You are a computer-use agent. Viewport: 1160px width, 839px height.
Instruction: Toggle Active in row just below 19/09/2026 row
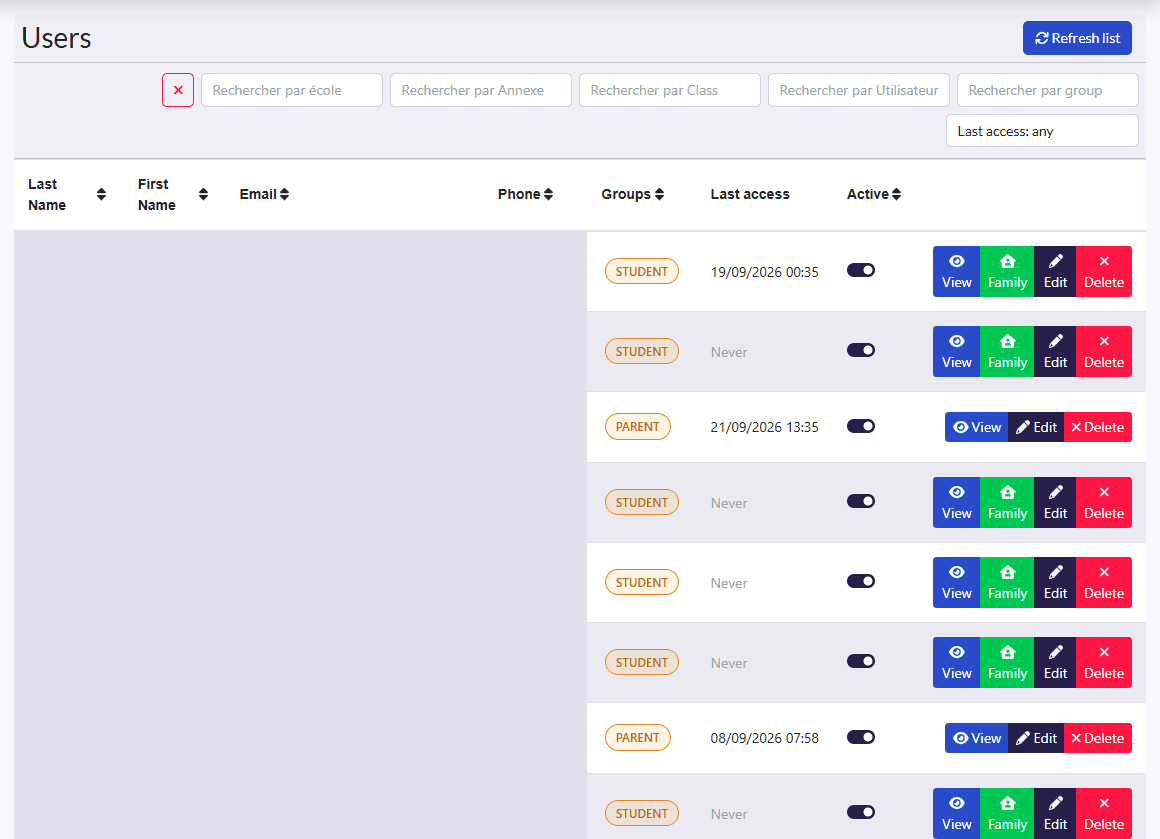[861, 350]
